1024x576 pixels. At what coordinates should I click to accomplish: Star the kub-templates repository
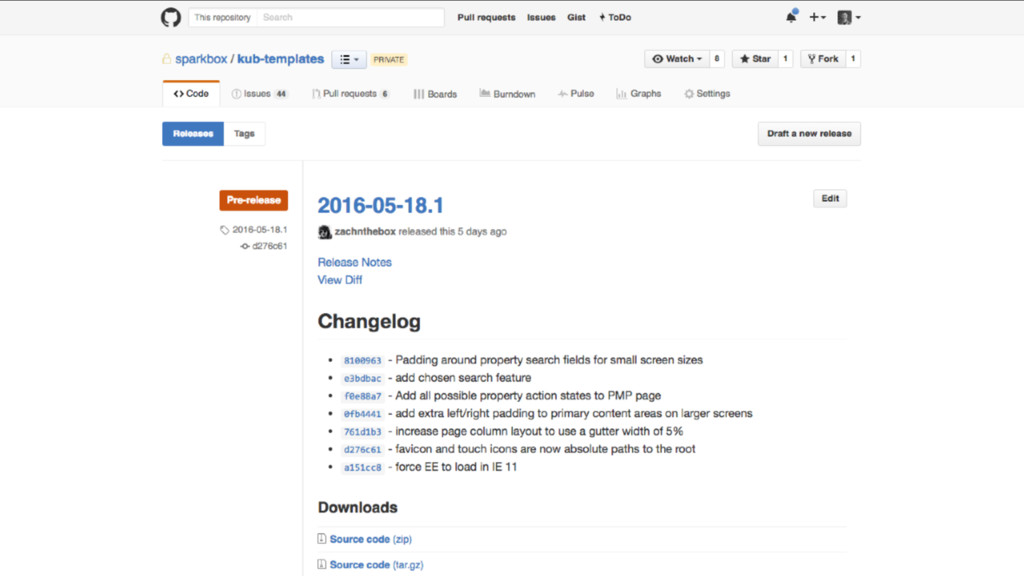(x=755, y=59)
